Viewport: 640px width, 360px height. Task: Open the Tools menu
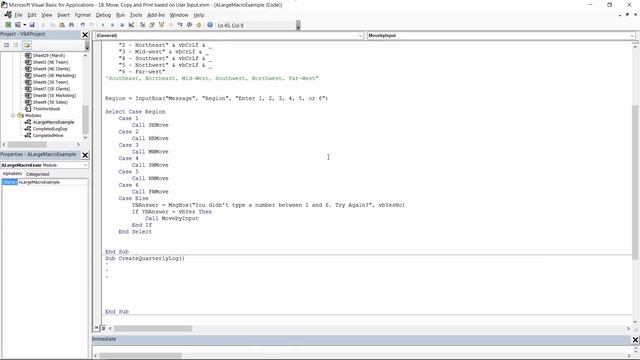click(x=136, y=15)
